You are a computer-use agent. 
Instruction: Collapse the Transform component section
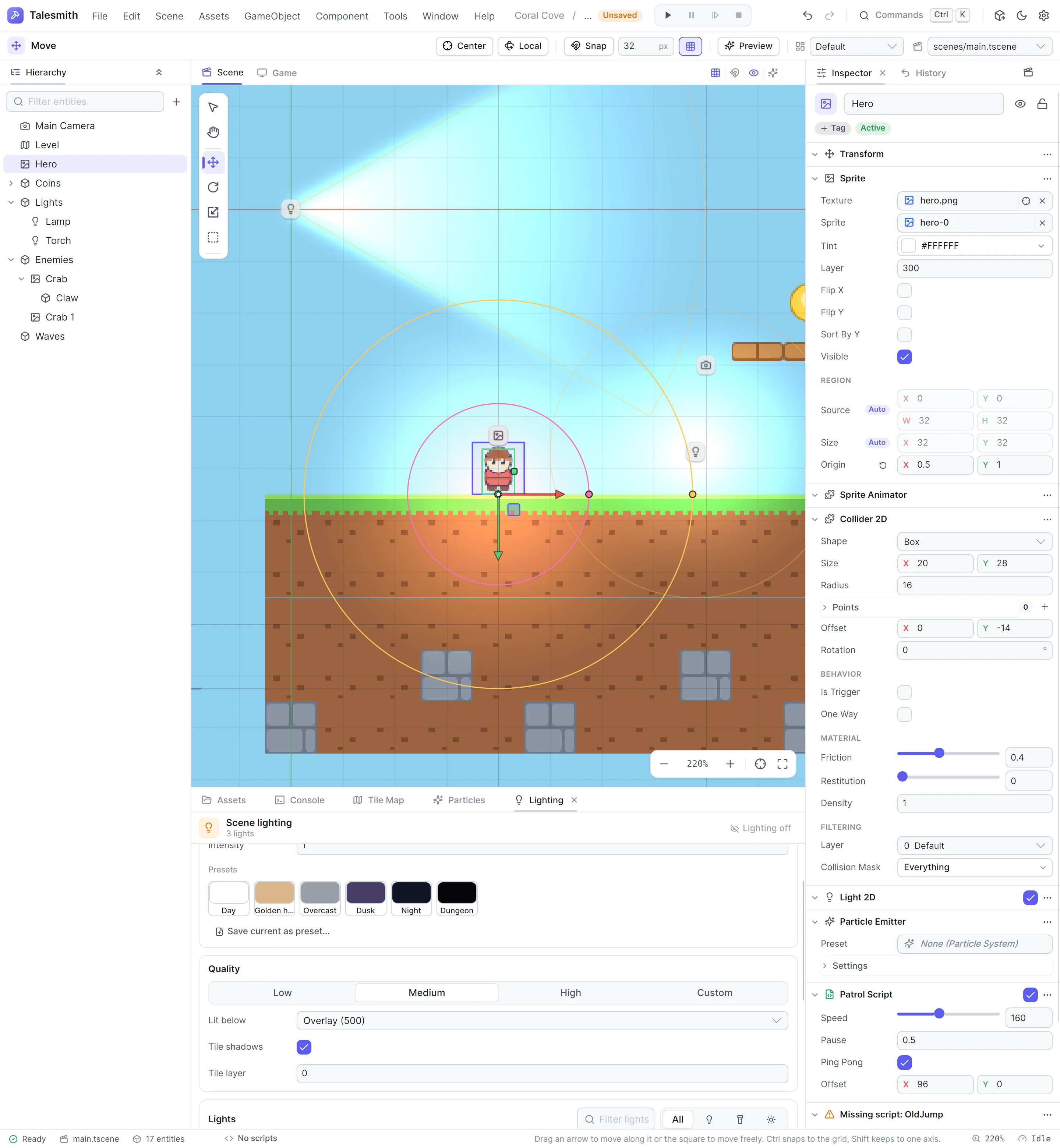(x=815, y=154)
